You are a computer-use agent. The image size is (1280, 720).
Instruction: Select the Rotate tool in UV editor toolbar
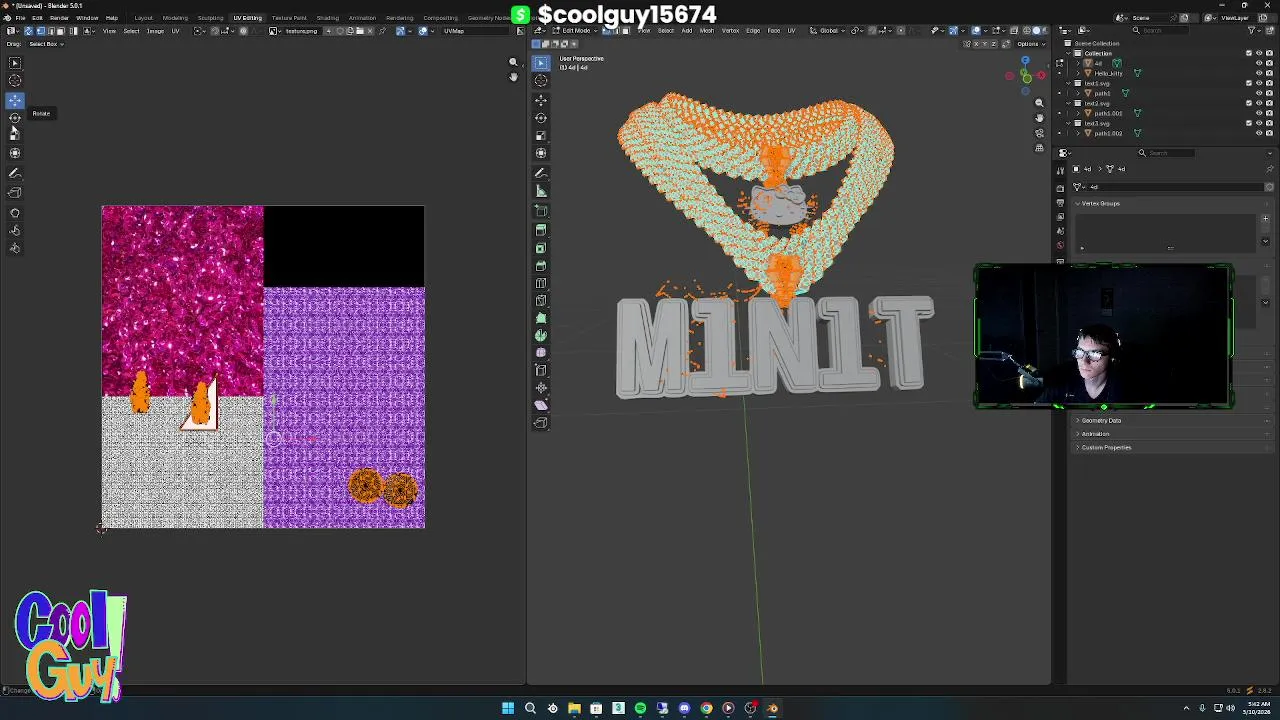[x=15, y=117]
